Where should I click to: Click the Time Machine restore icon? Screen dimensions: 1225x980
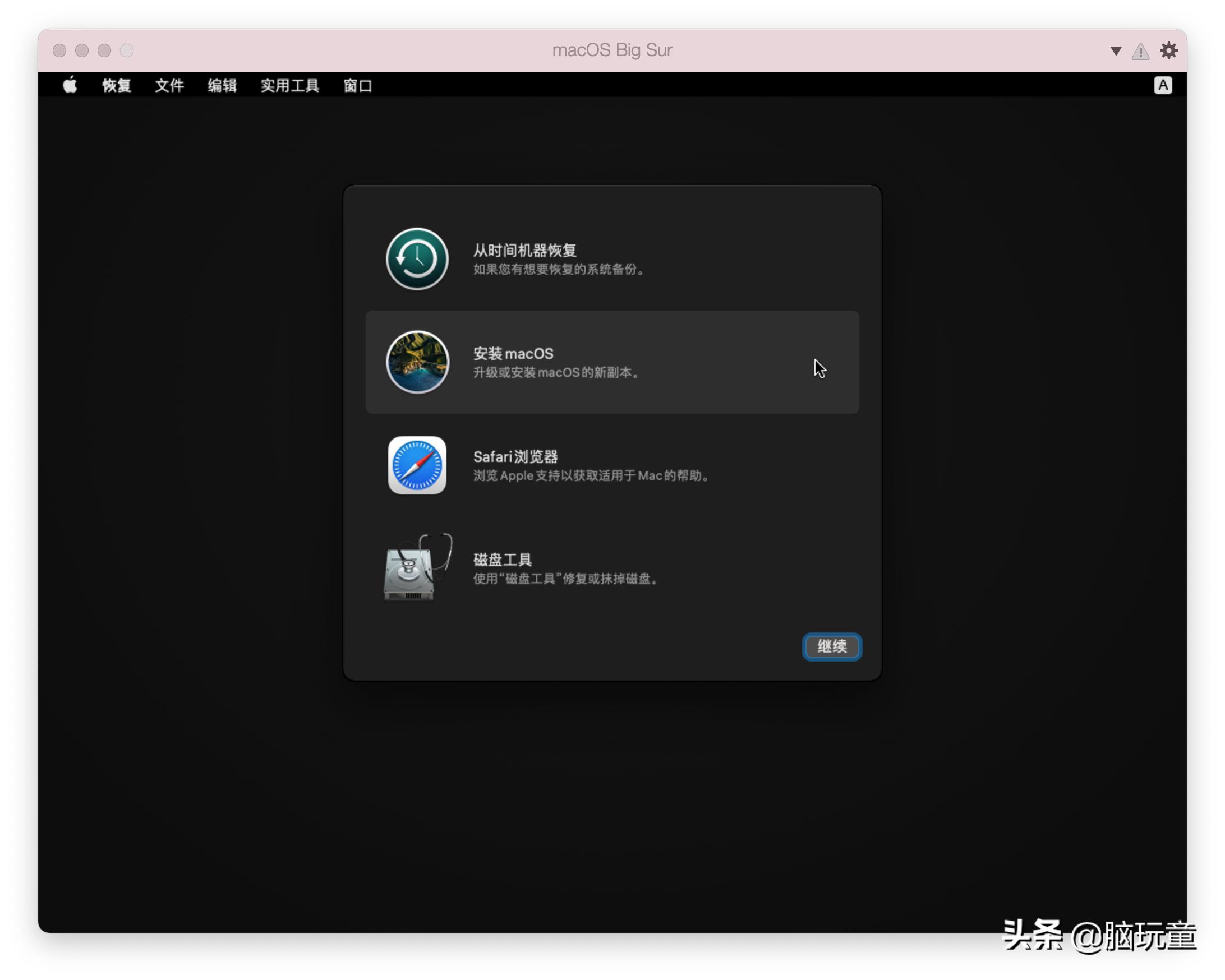417,259
